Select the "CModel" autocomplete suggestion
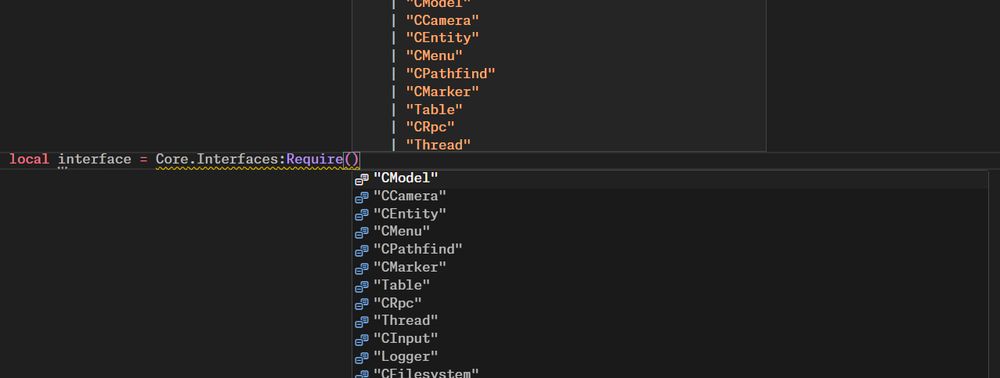Image resolution: width=1000 pixels, height=378 pixels. [670, 179]
